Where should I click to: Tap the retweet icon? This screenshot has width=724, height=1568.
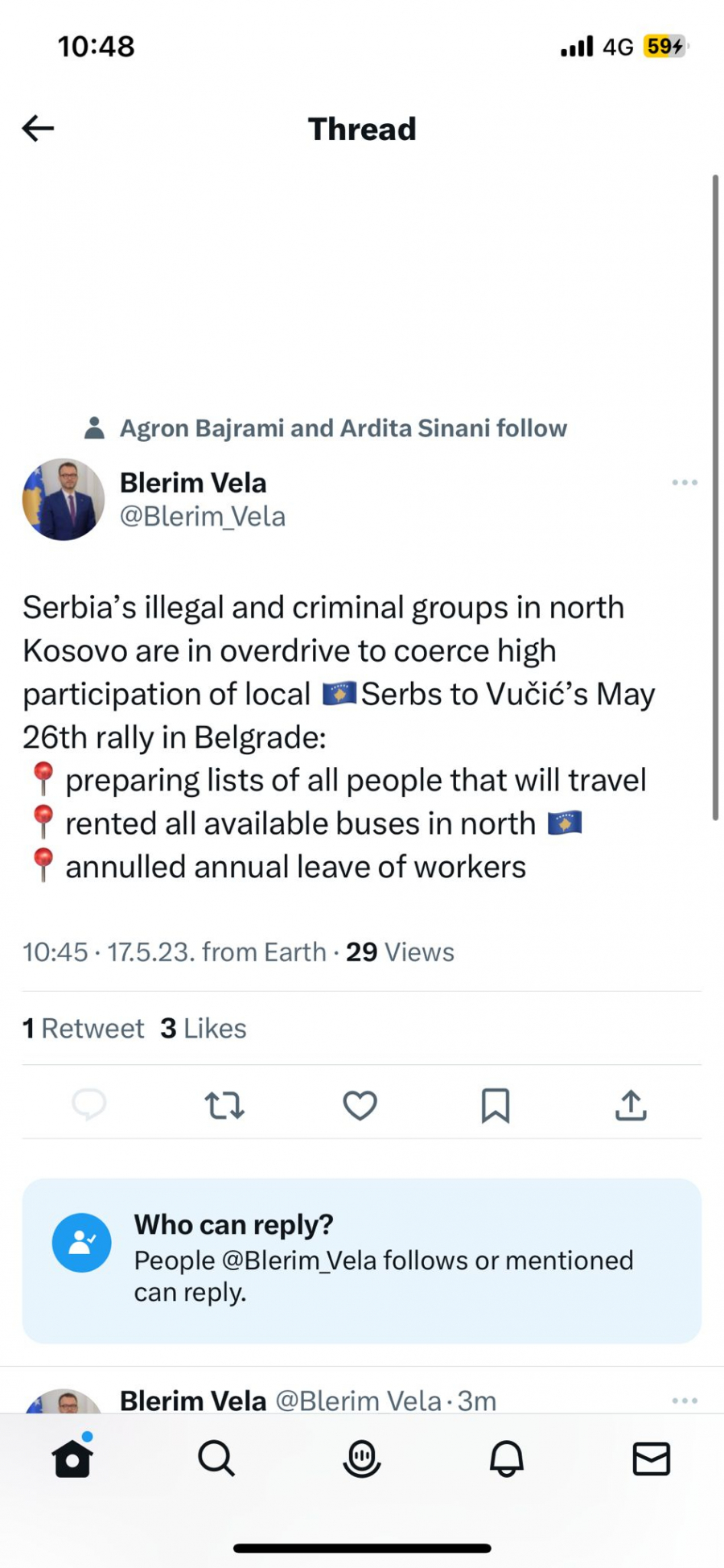pyautogui.click(x=224, y=1105)
